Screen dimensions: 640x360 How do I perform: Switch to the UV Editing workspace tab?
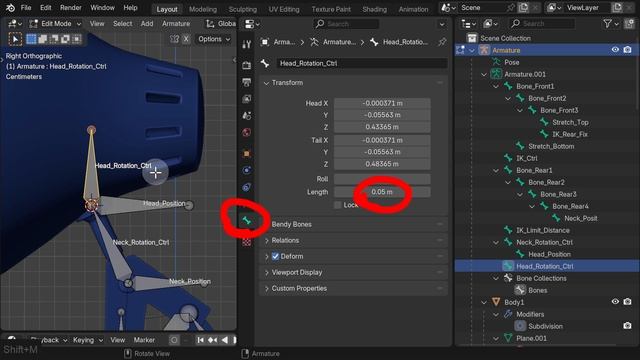coord(284,9)
